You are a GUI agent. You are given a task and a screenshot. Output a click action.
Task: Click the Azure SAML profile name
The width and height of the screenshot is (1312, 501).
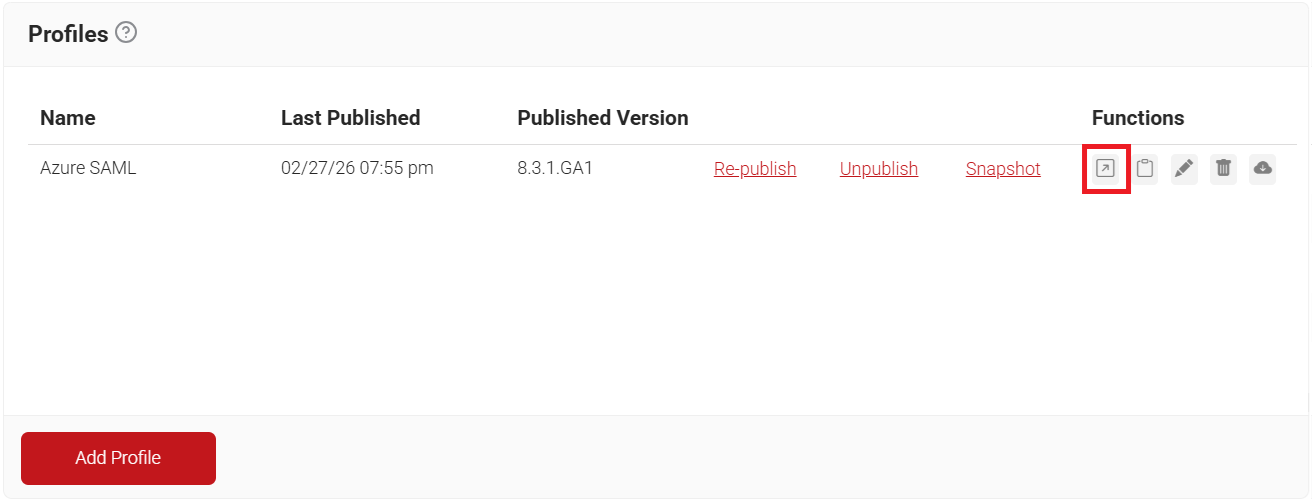88,168
